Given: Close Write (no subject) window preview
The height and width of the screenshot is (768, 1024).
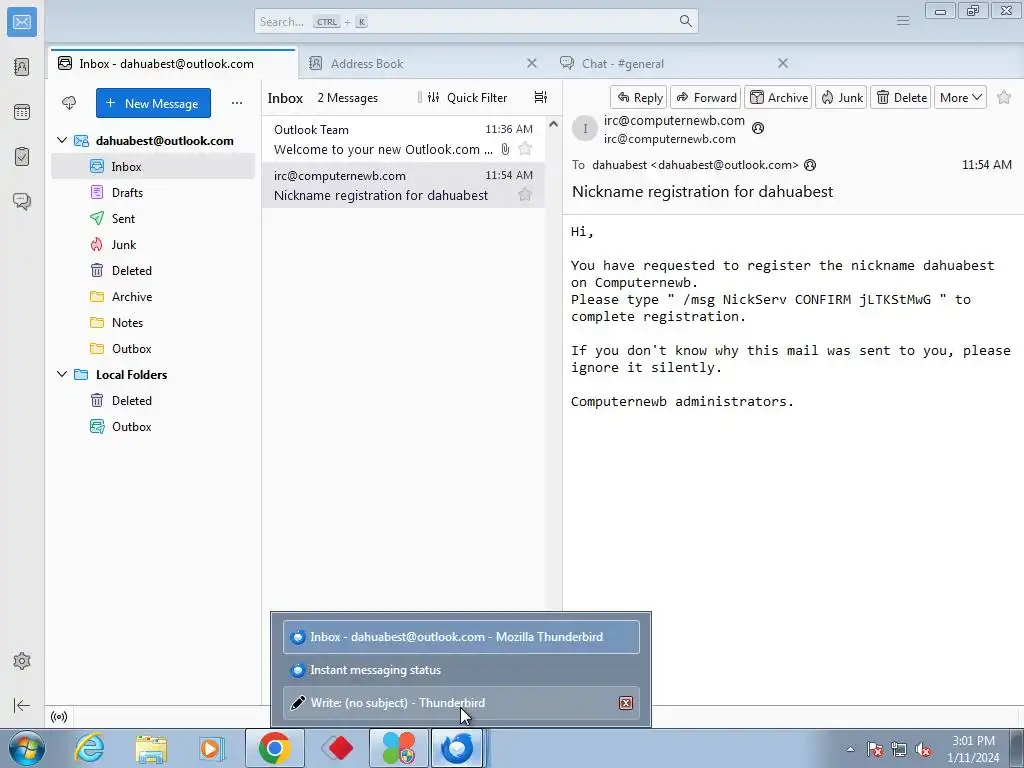Looking at the screenshot, I should point(626,703).
